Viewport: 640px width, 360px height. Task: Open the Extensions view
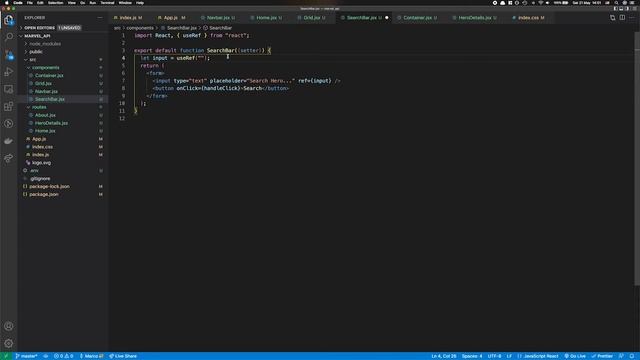[9, 106]
